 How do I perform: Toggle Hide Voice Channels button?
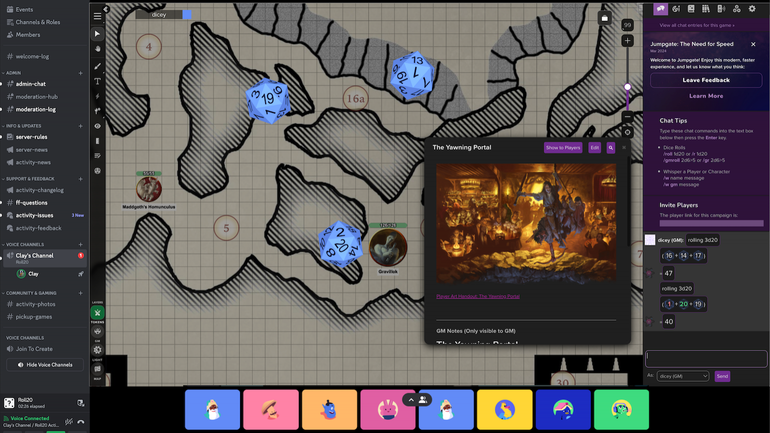tap(46, 365)
